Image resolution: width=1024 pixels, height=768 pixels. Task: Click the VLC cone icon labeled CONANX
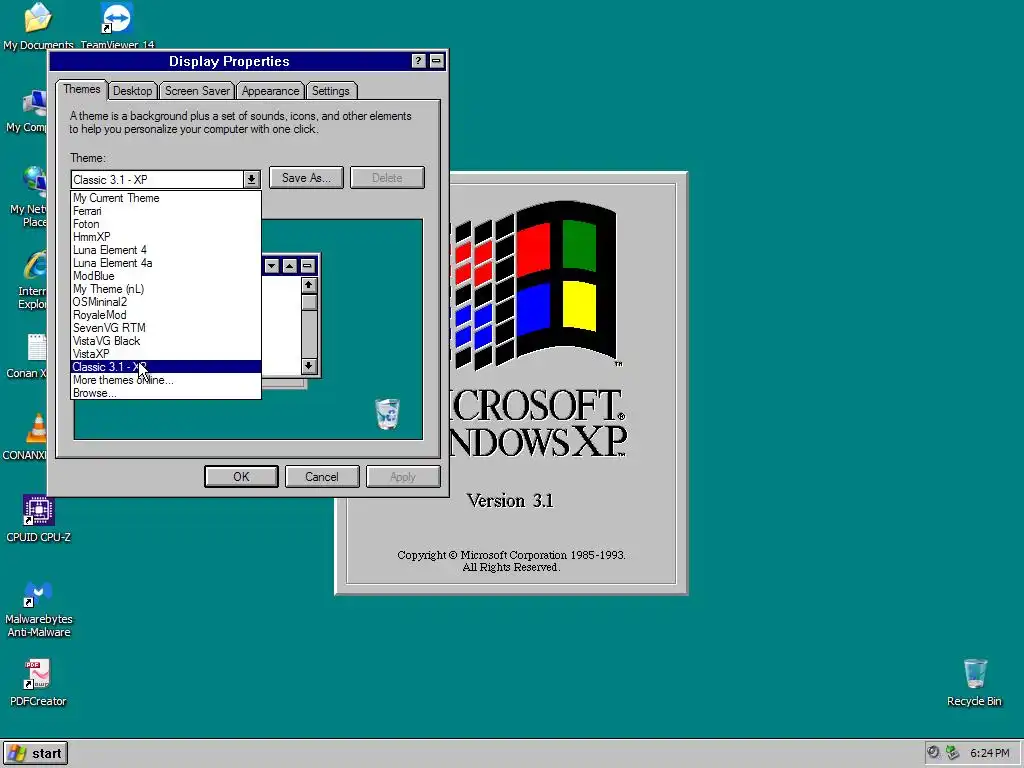click(x=37, y=429)
